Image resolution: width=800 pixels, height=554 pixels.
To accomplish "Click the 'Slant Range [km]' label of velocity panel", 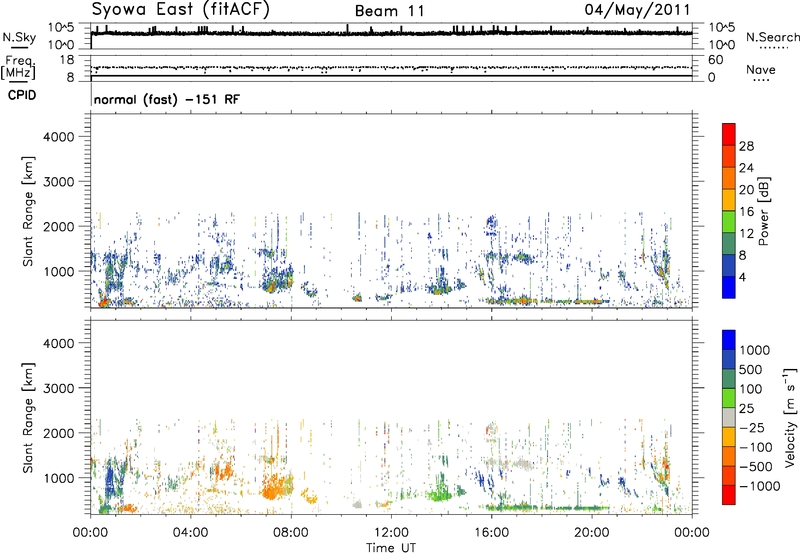I will pos(28,417).
